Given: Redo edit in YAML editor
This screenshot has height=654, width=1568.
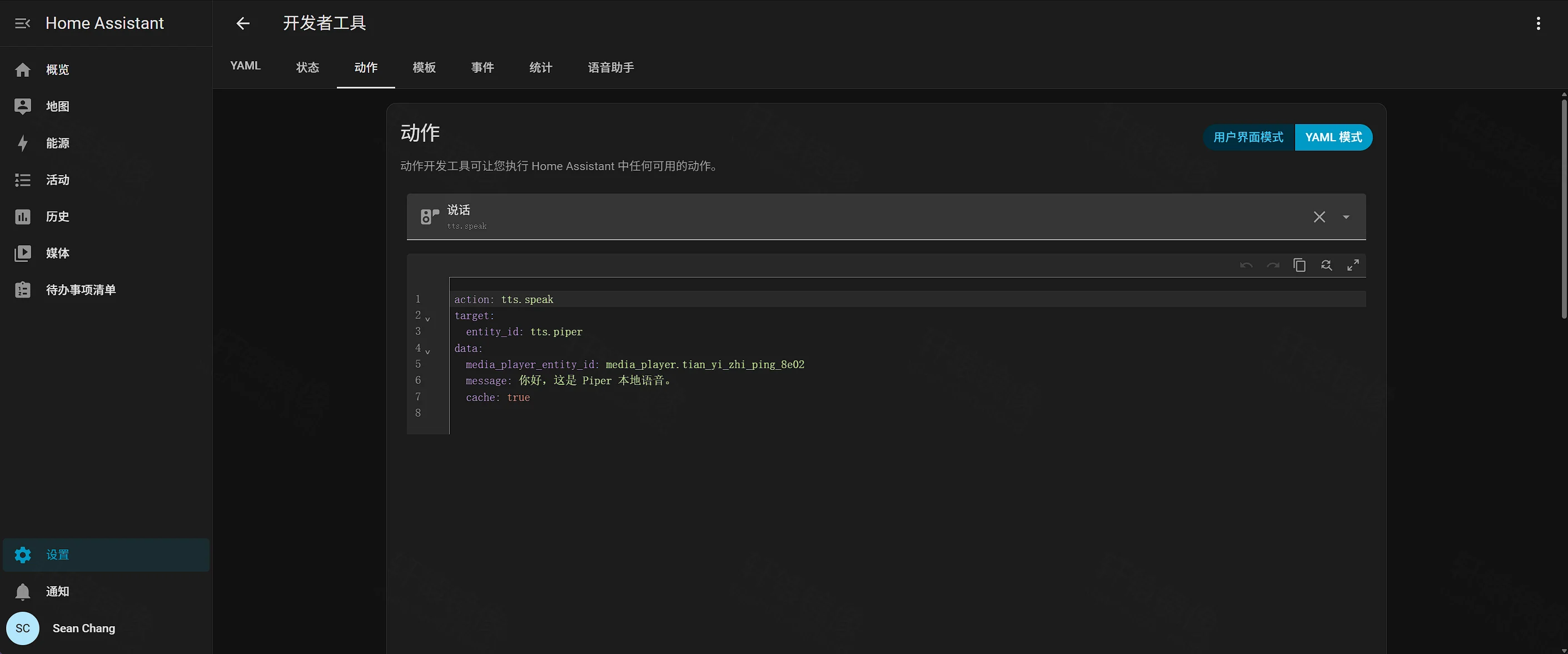Looking at the screenshot, I should click(1273, 265).
